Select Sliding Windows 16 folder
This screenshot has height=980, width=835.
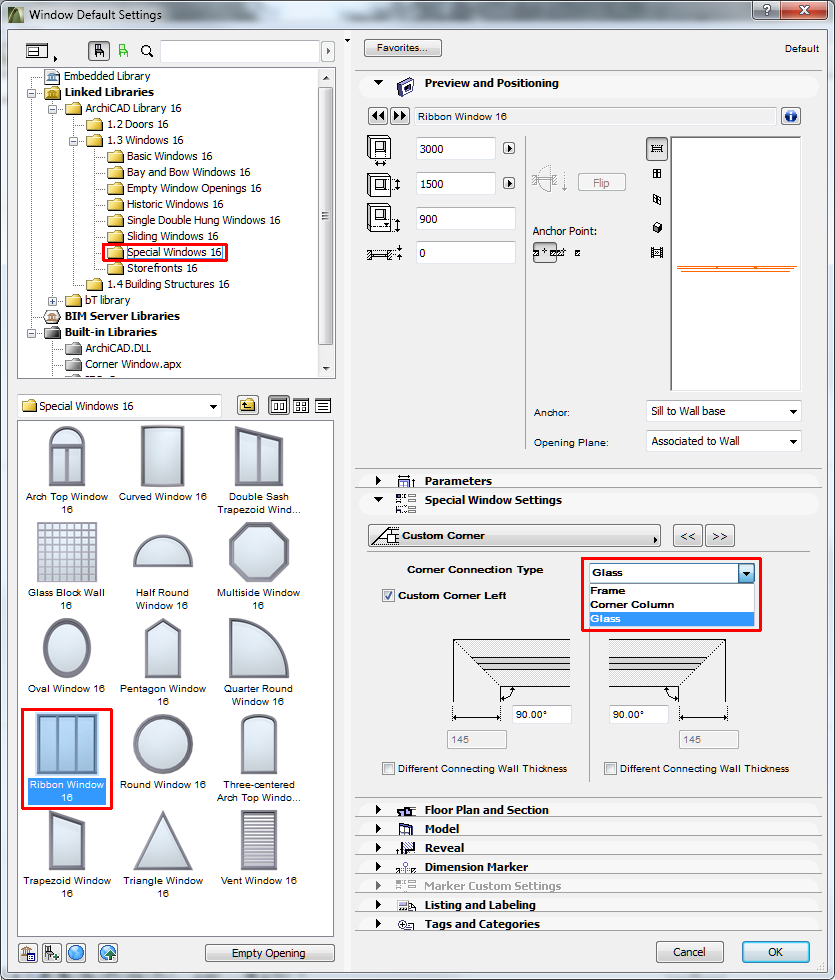pyautogui.click(x=172, y=236)
